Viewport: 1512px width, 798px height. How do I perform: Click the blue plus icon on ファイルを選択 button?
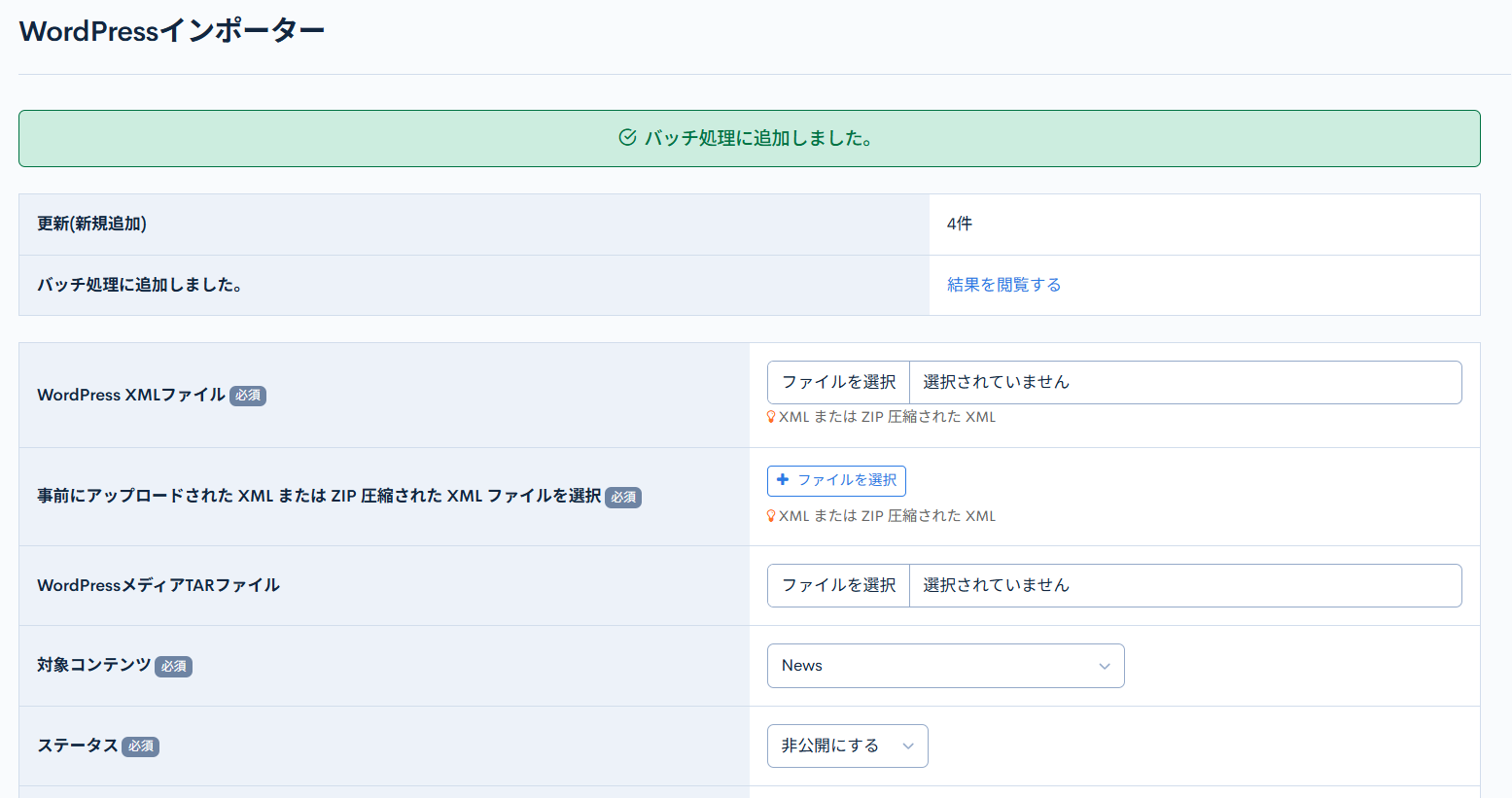[x=784, y=480]
